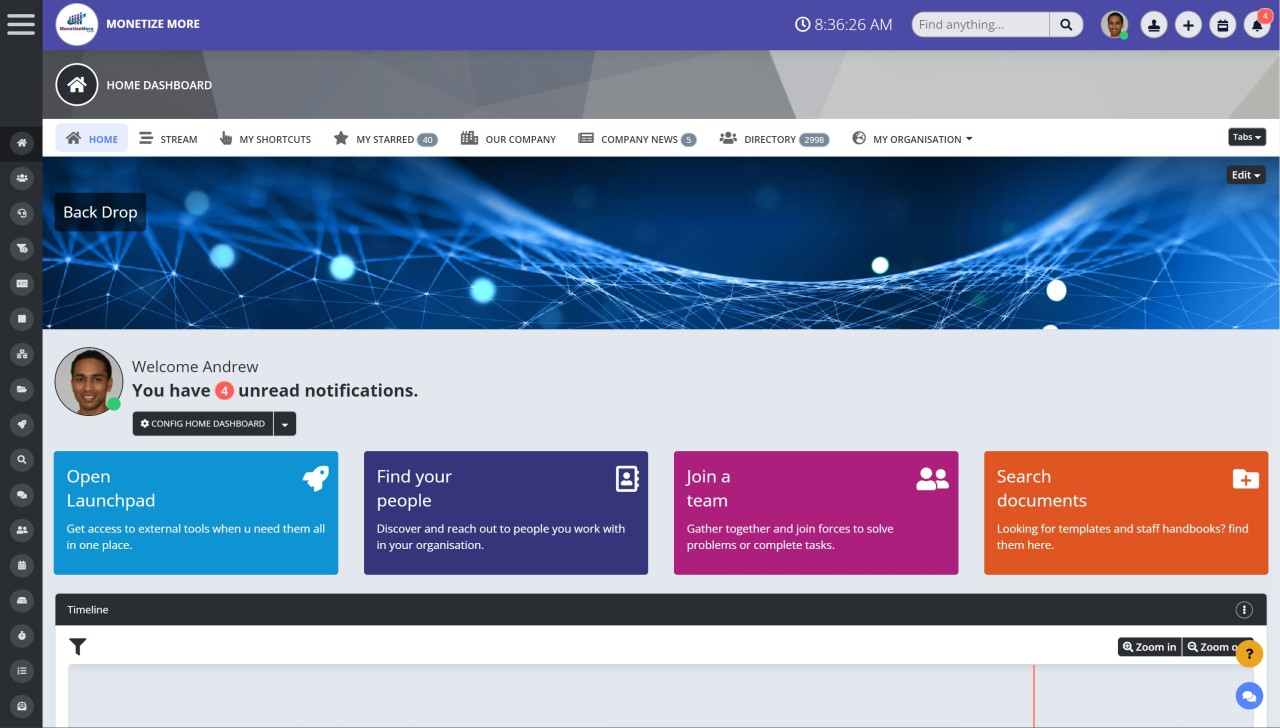Expand the arrow next to Config Home Dashboard
The image size is (1280, 728).
(285, 423)
